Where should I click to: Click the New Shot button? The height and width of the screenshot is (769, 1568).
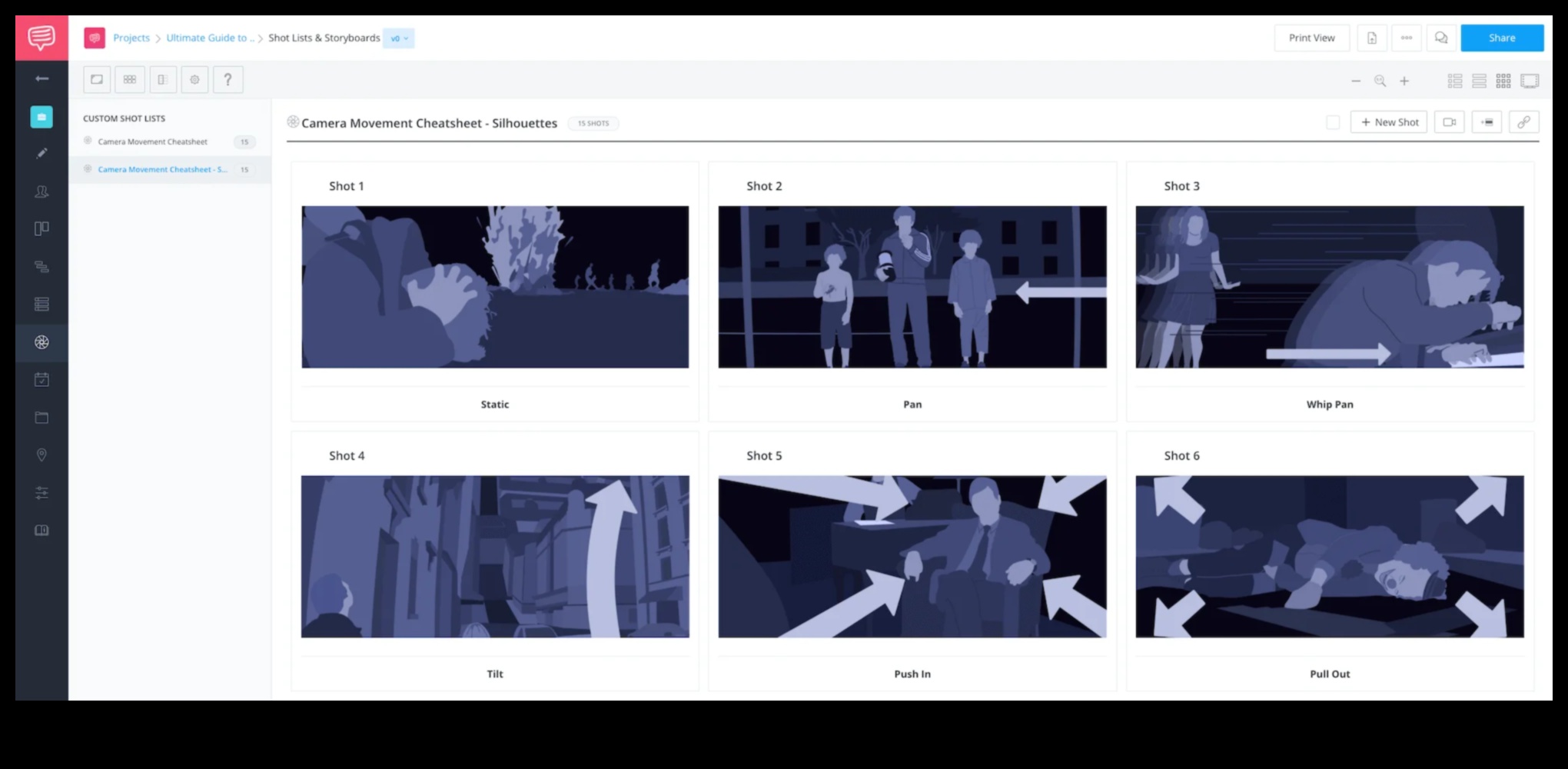1389,122
